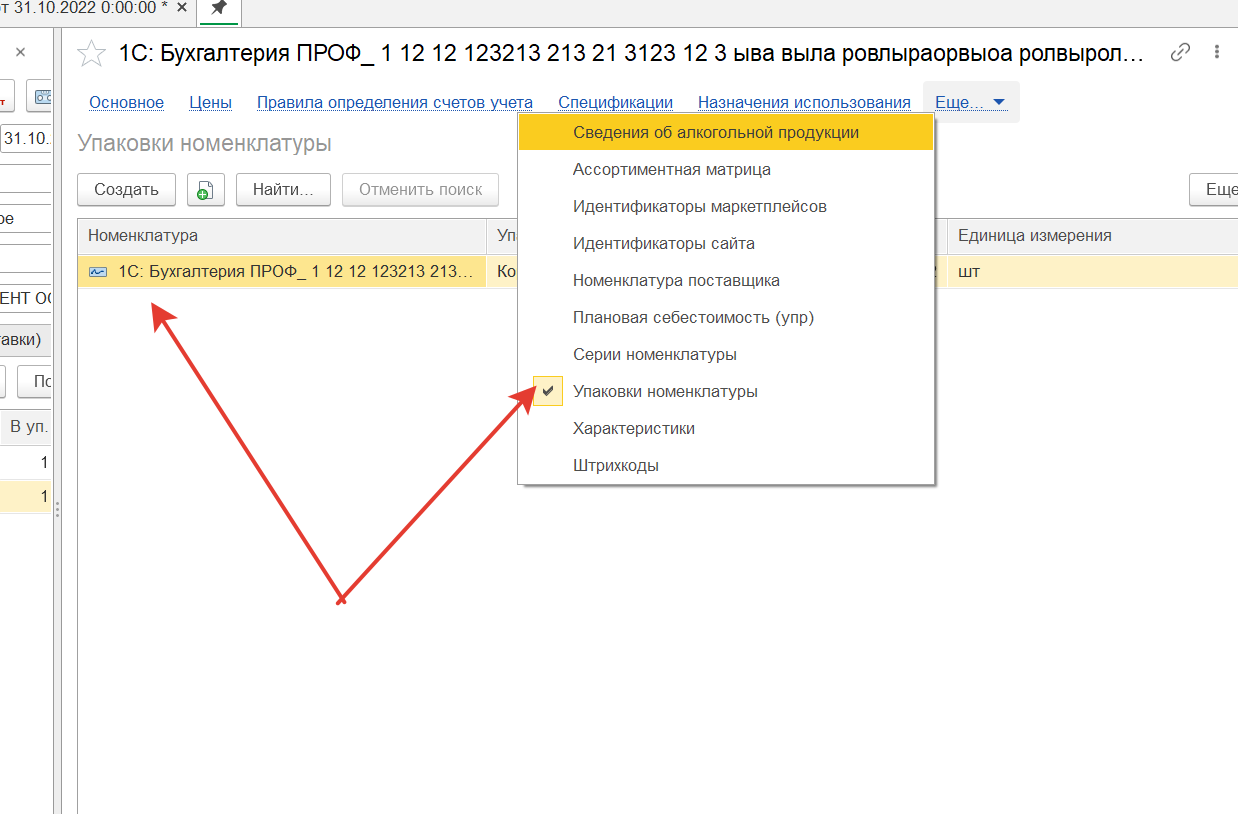Open Штрихкоды menu entry
The width and height of the screenshot is (1238, 814).
pyautogui.click(x=726, y=465)
